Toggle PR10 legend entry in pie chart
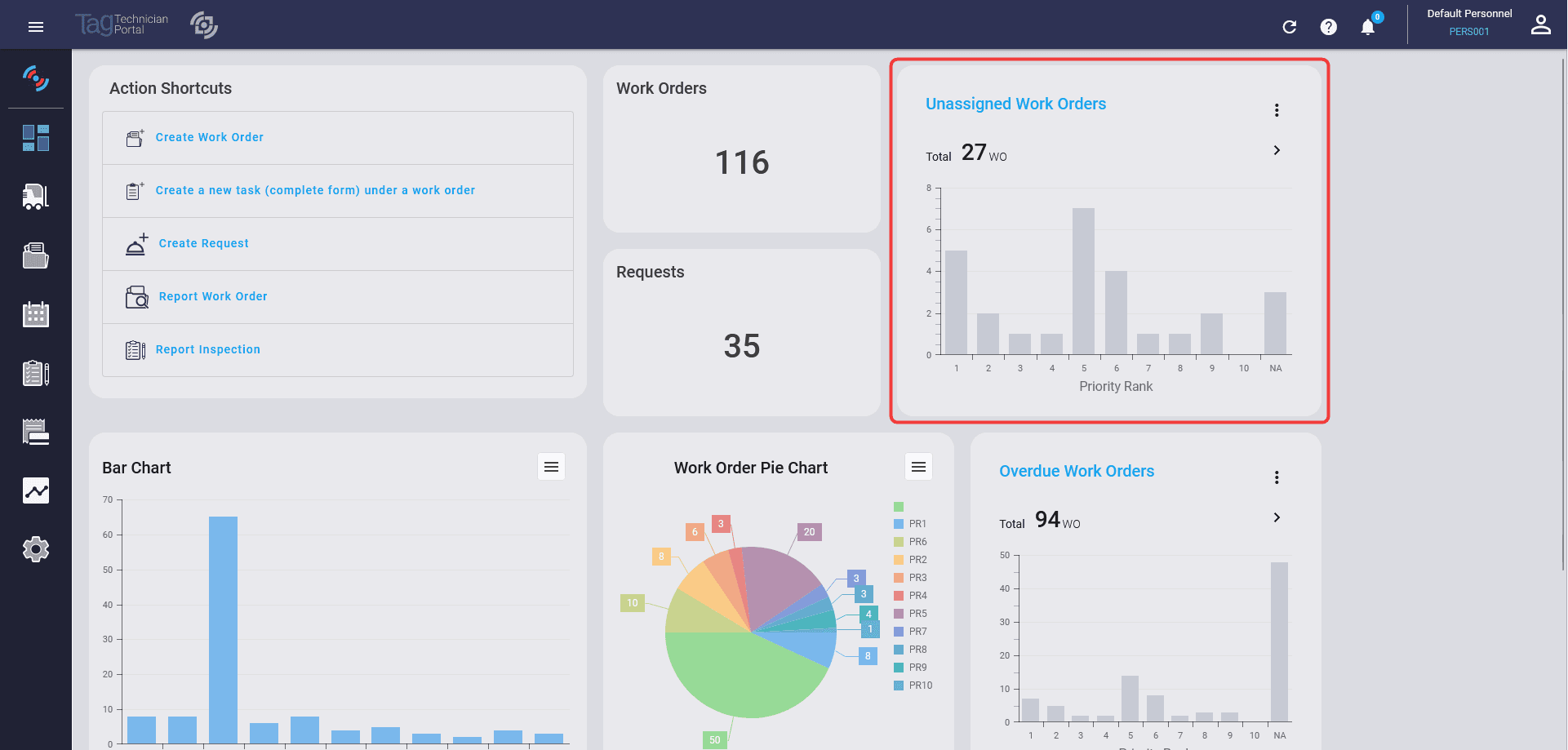The image size is (1568, 750). pos(913,686)
